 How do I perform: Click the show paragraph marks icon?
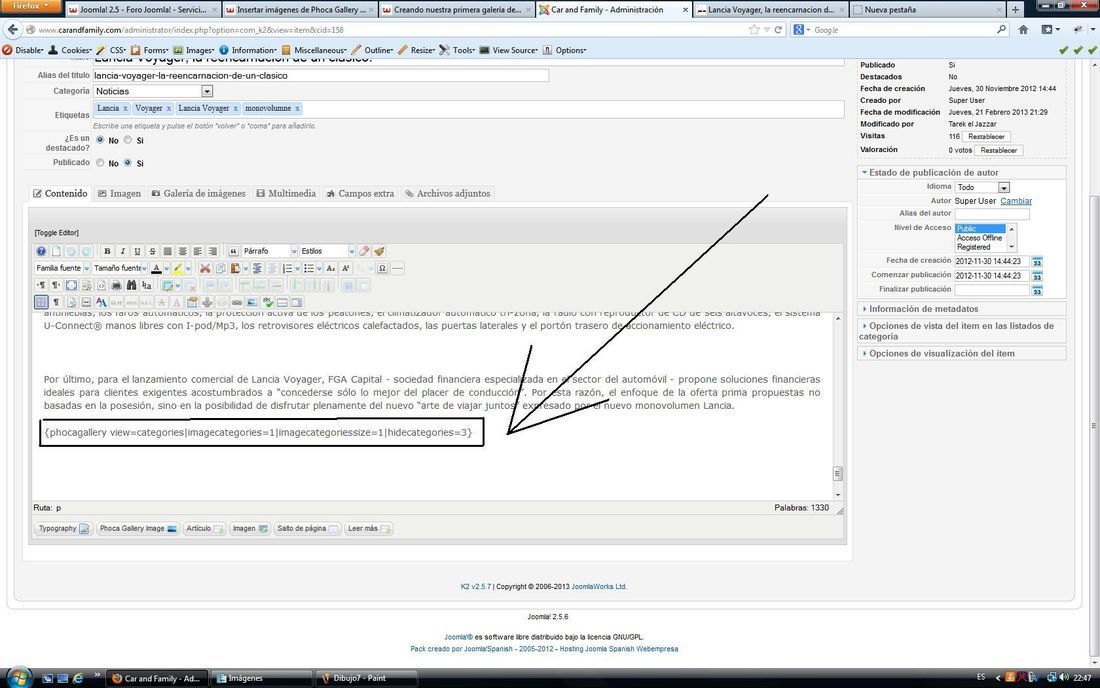[56, 302]
